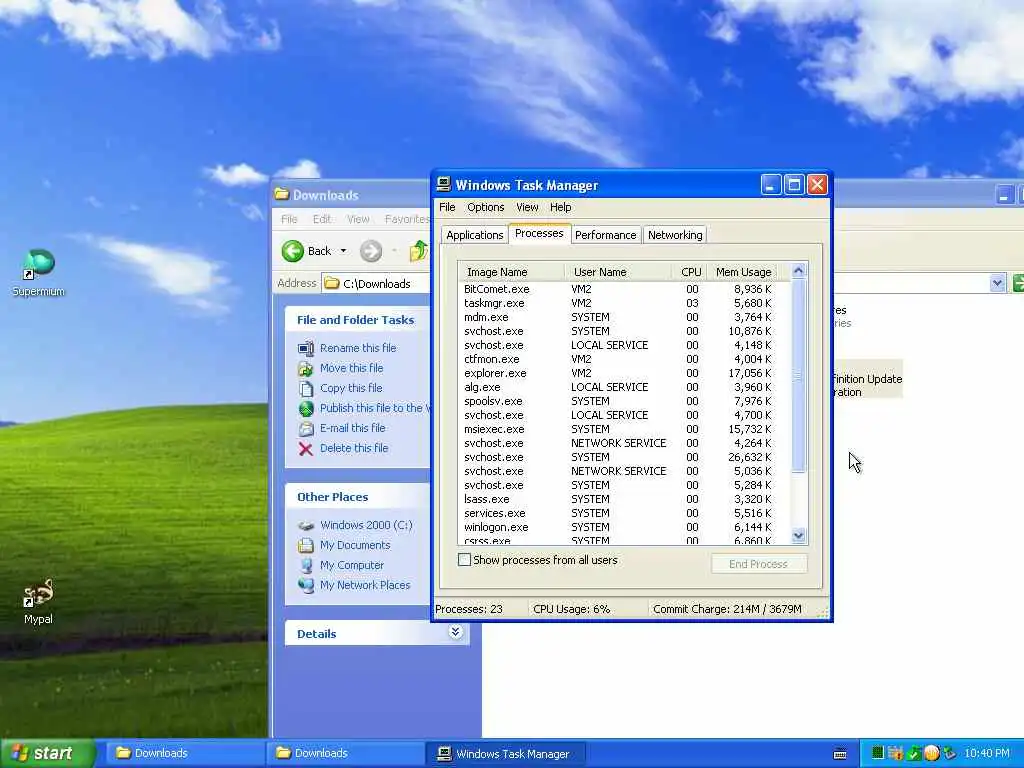This screenshot has width=1024, height=768.
Task: Click the process list scrollbar up arrow
Action: click(x=798, y=270)
